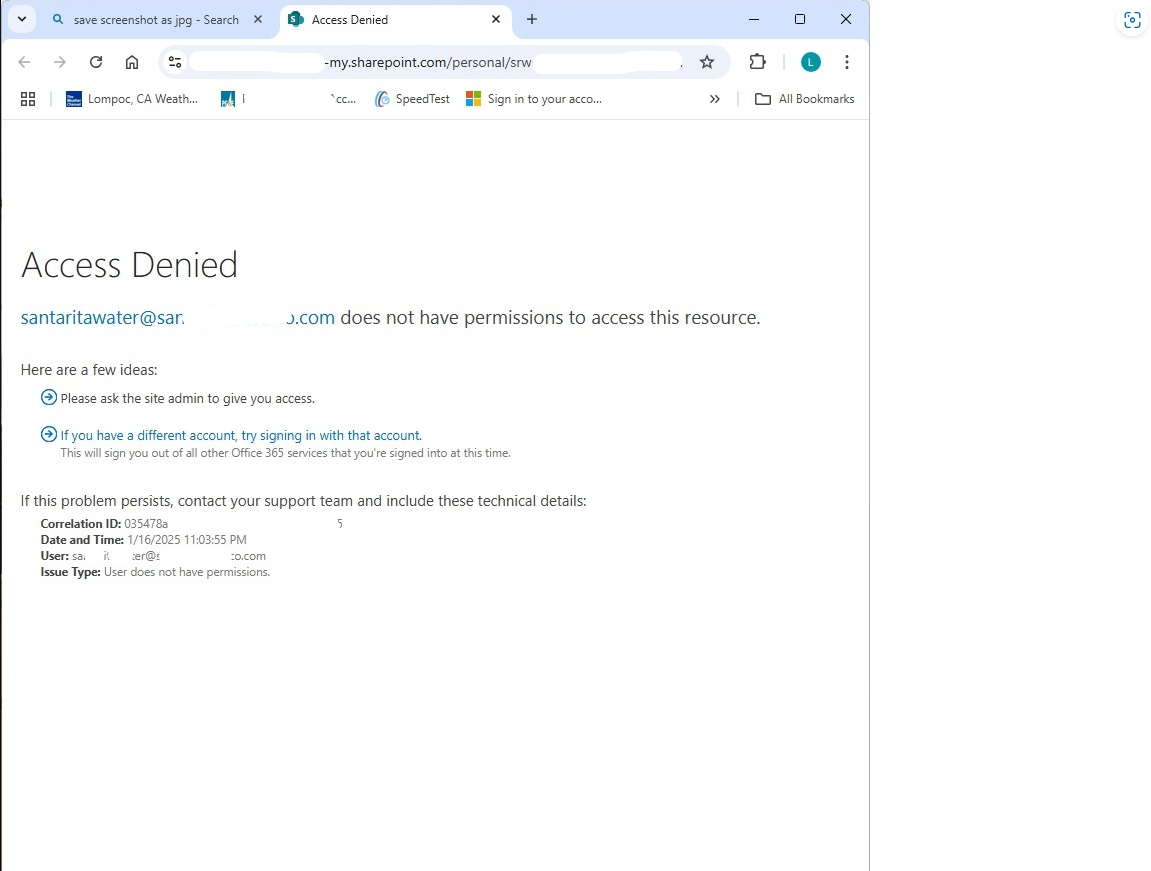Open the Chrome profile avatar
This screenshot has height=871, width=1151.
[x=810, y=61]
